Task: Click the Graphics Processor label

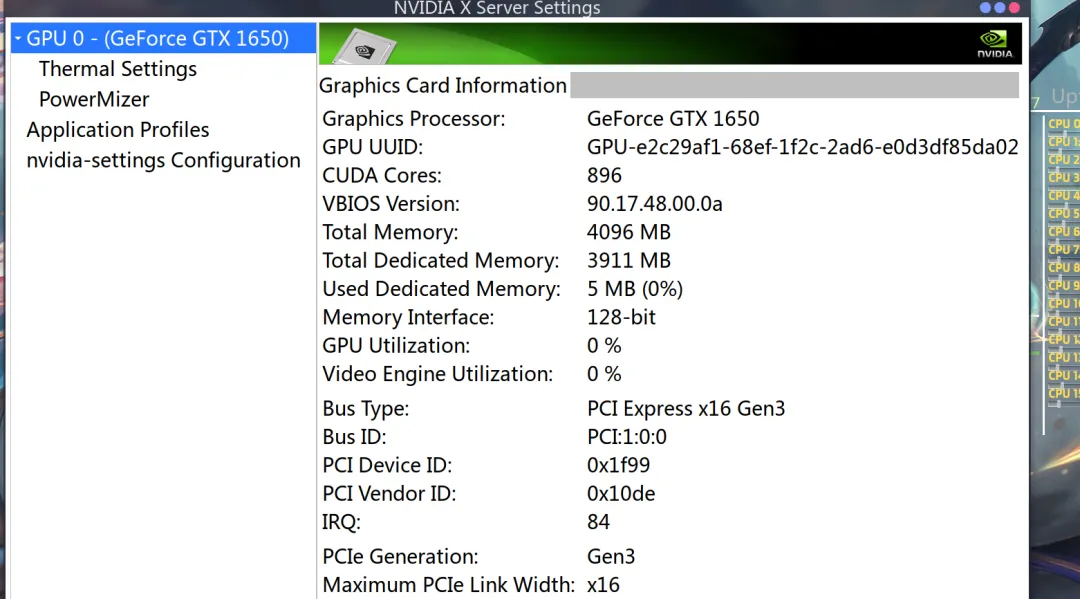Action: tap(413, 118)
